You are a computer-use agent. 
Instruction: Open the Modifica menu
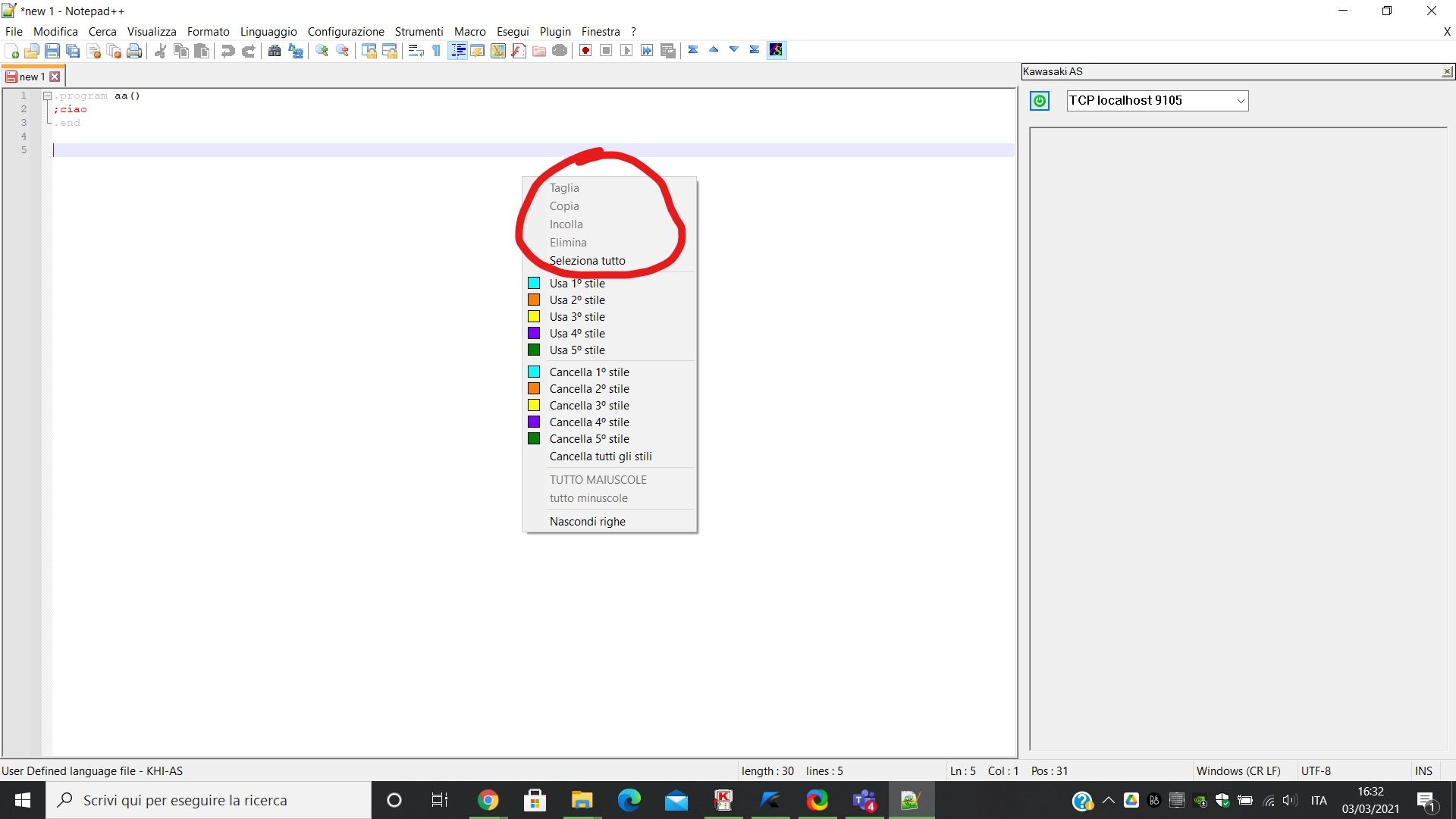coord(55,32)
